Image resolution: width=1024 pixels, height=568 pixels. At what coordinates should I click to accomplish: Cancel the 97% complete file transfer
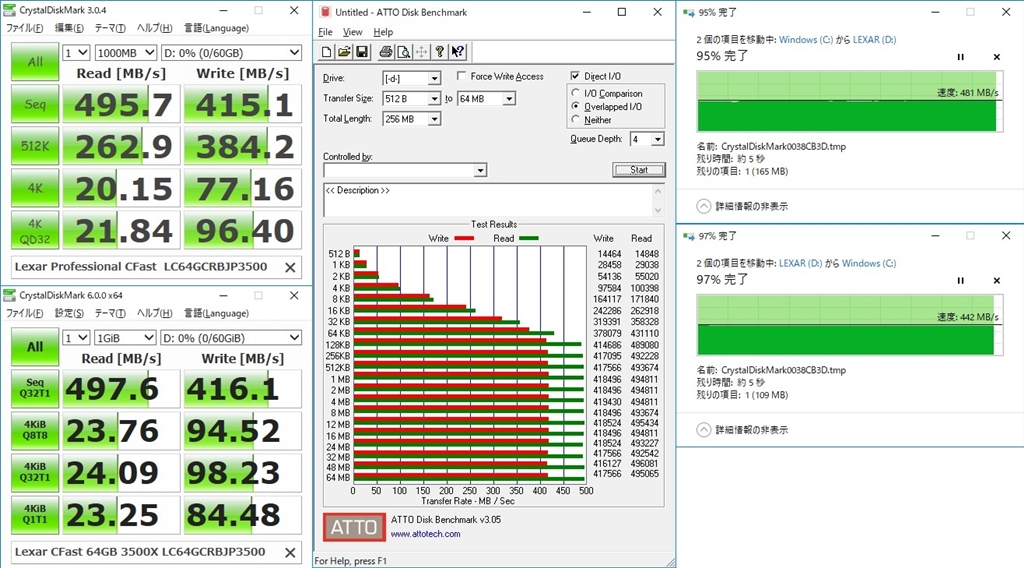point(997,281)
